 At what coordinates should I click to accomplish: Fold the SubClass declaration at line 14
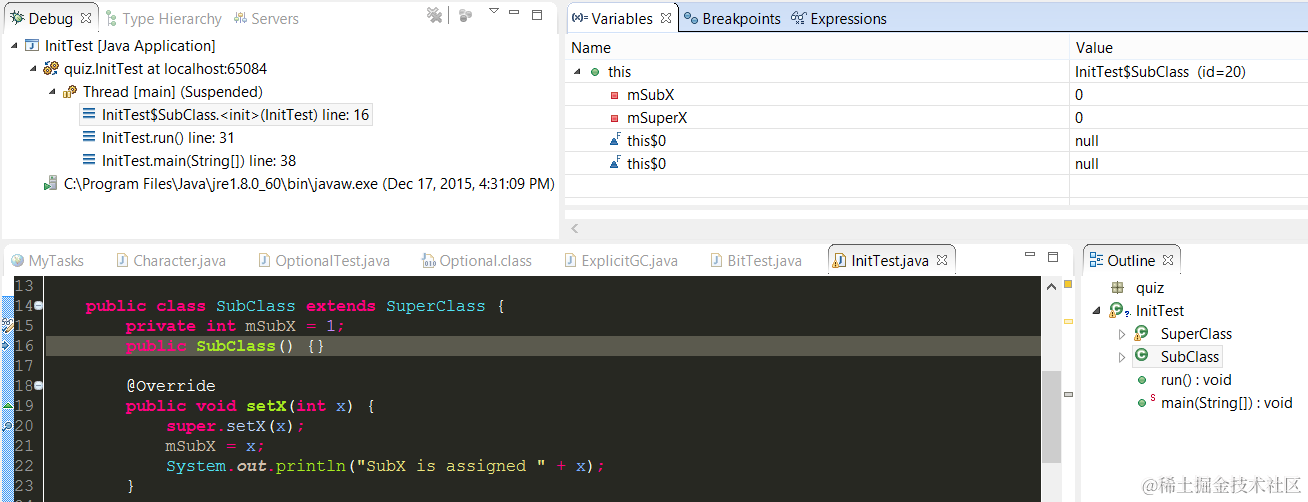pyautogui.click(x=39, y=306)
